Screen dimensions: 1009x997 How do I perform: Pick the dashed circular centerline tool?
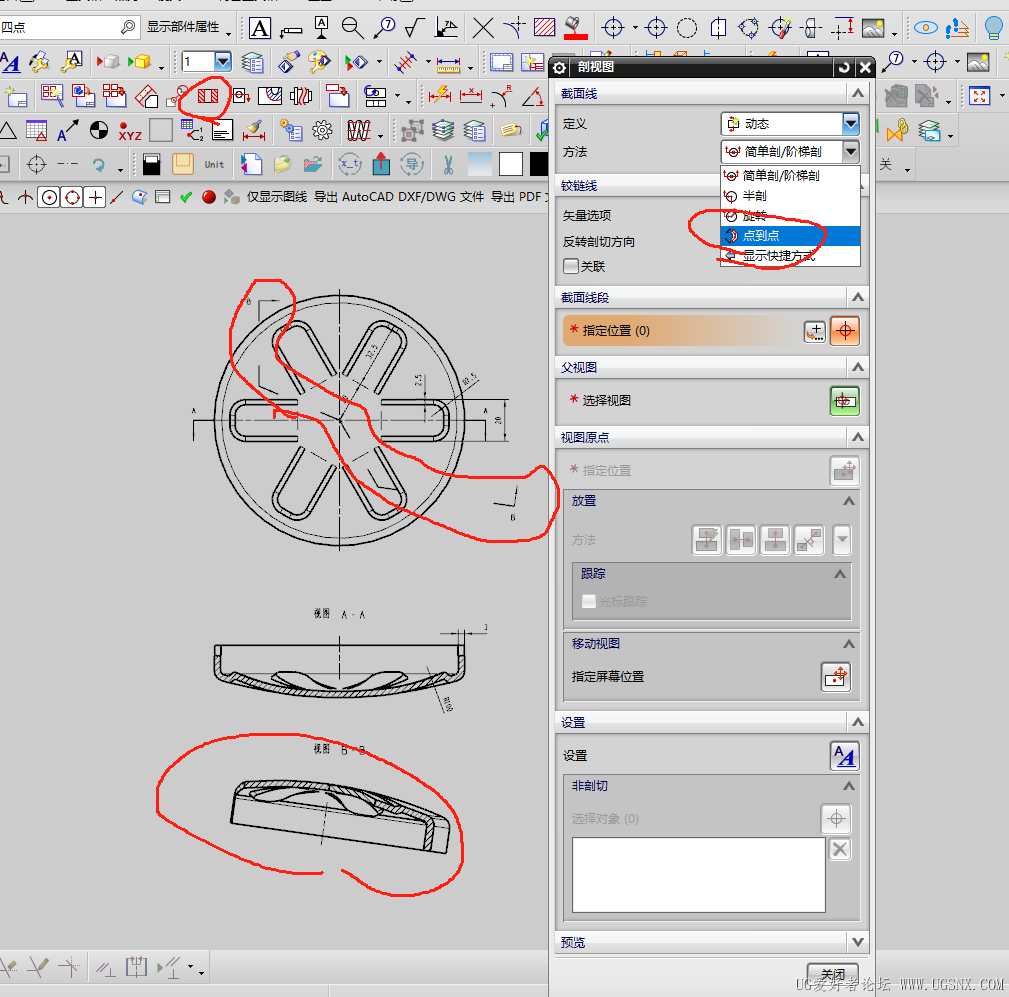tap(687, 28)
